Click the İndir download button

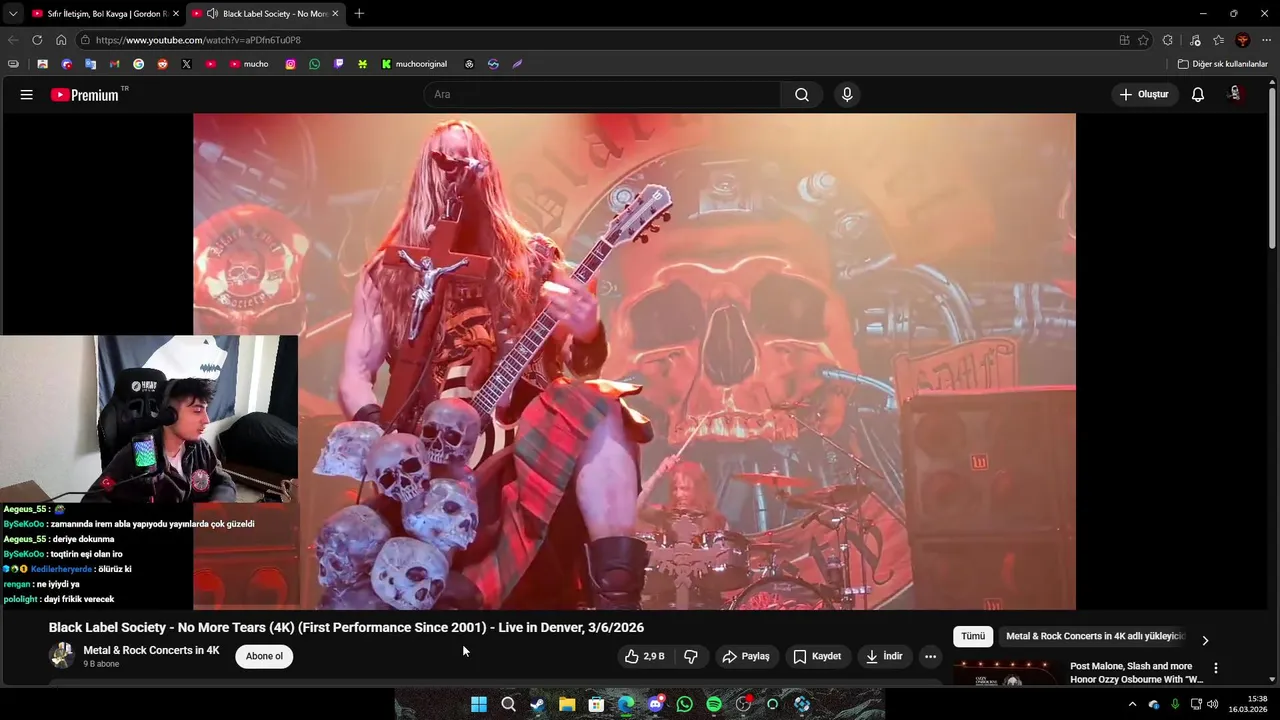884,656
